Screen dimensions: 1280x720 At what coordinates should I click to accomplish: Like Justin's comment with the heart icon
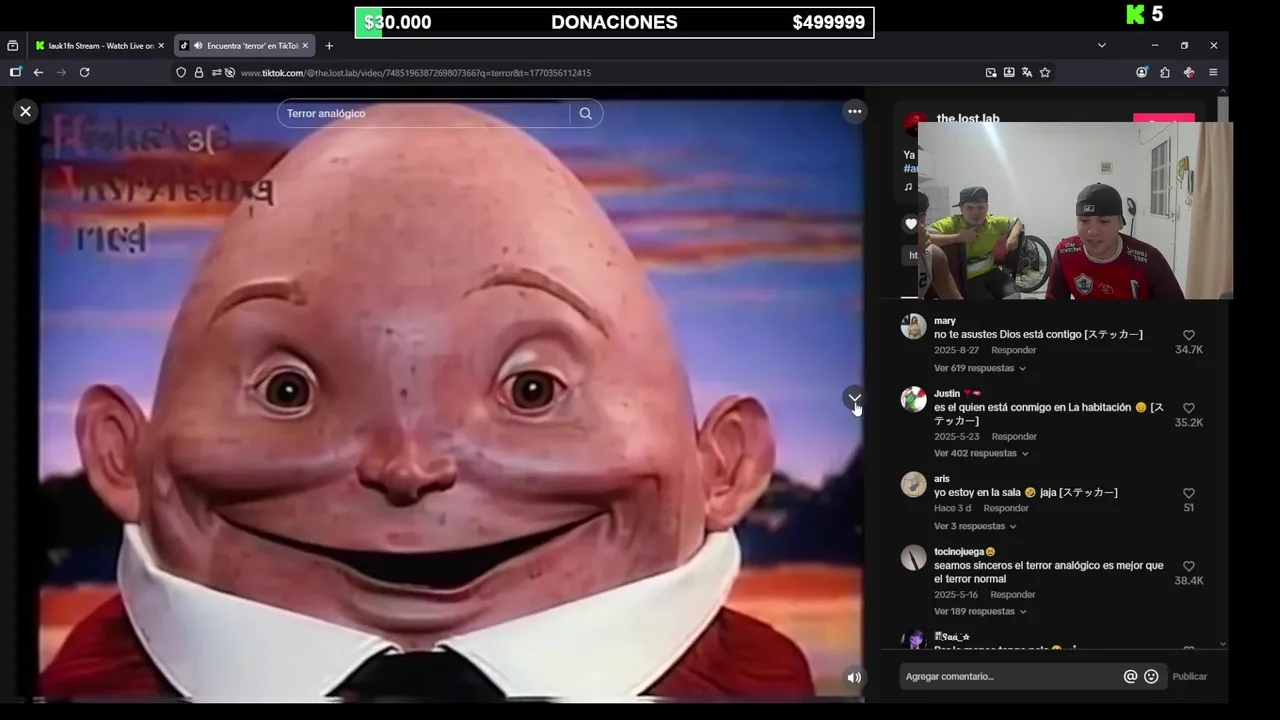click(x=1189, y=408)
